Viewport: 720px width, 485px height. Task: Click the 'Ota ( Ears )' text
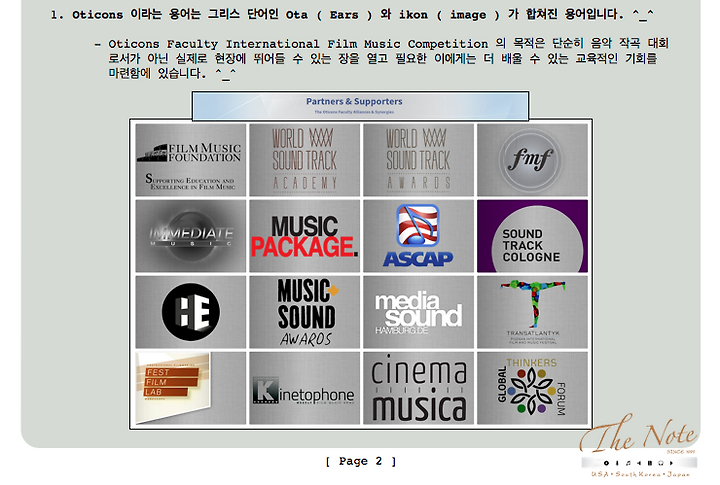click(x=329, y=15)
